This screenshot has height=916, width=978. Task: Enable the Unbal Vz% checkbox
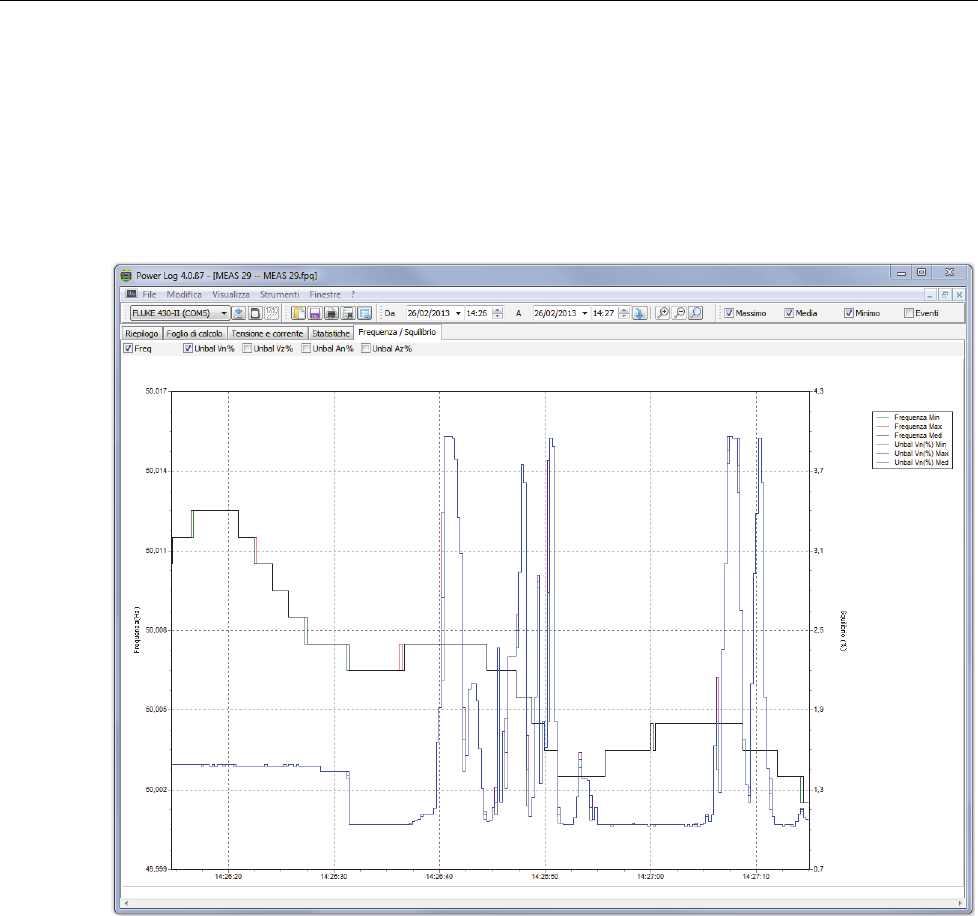[247, 349]
